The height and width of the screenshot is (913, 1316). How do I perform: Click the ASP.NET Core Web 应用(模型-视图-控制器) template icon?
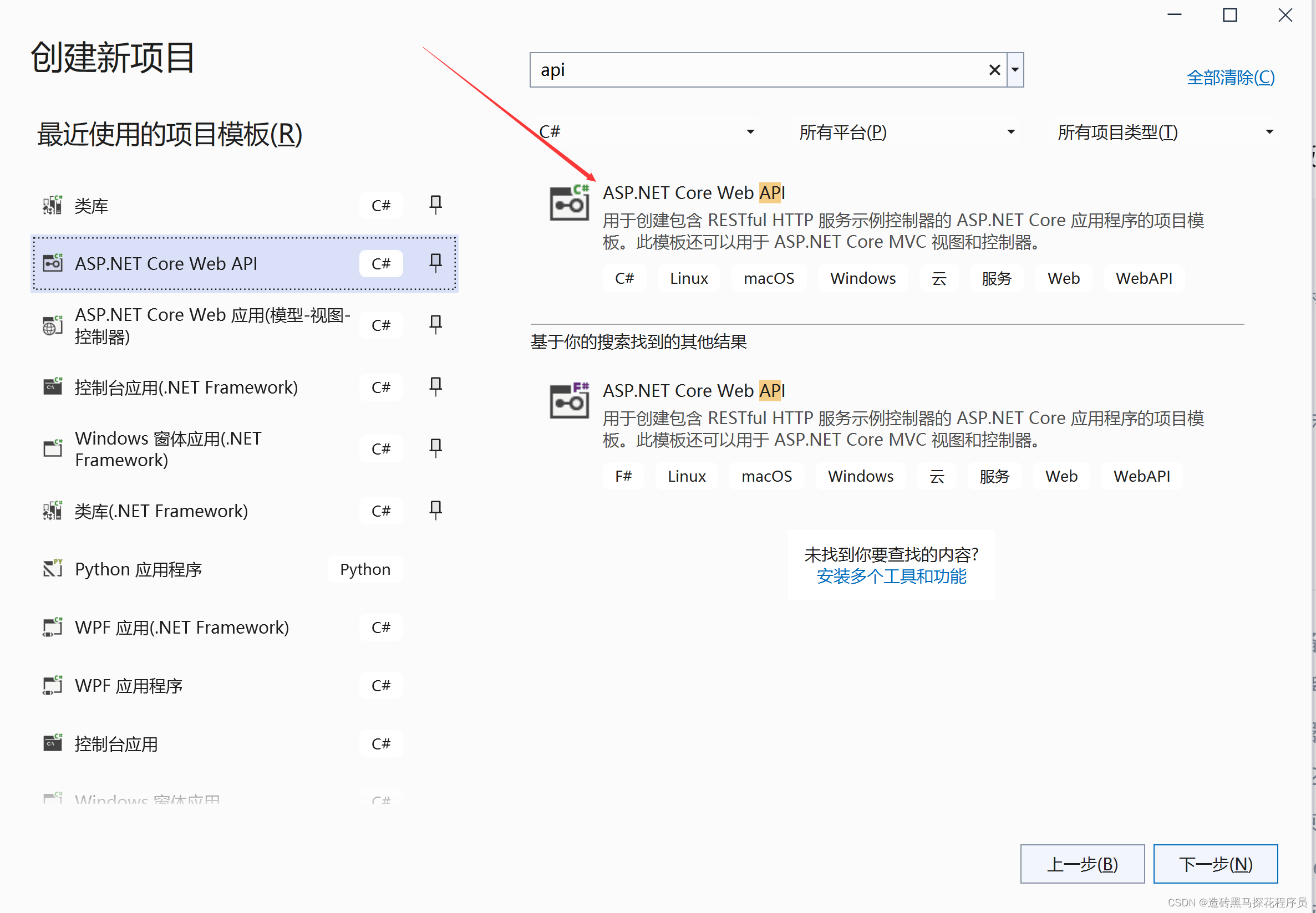pos(52,325)
